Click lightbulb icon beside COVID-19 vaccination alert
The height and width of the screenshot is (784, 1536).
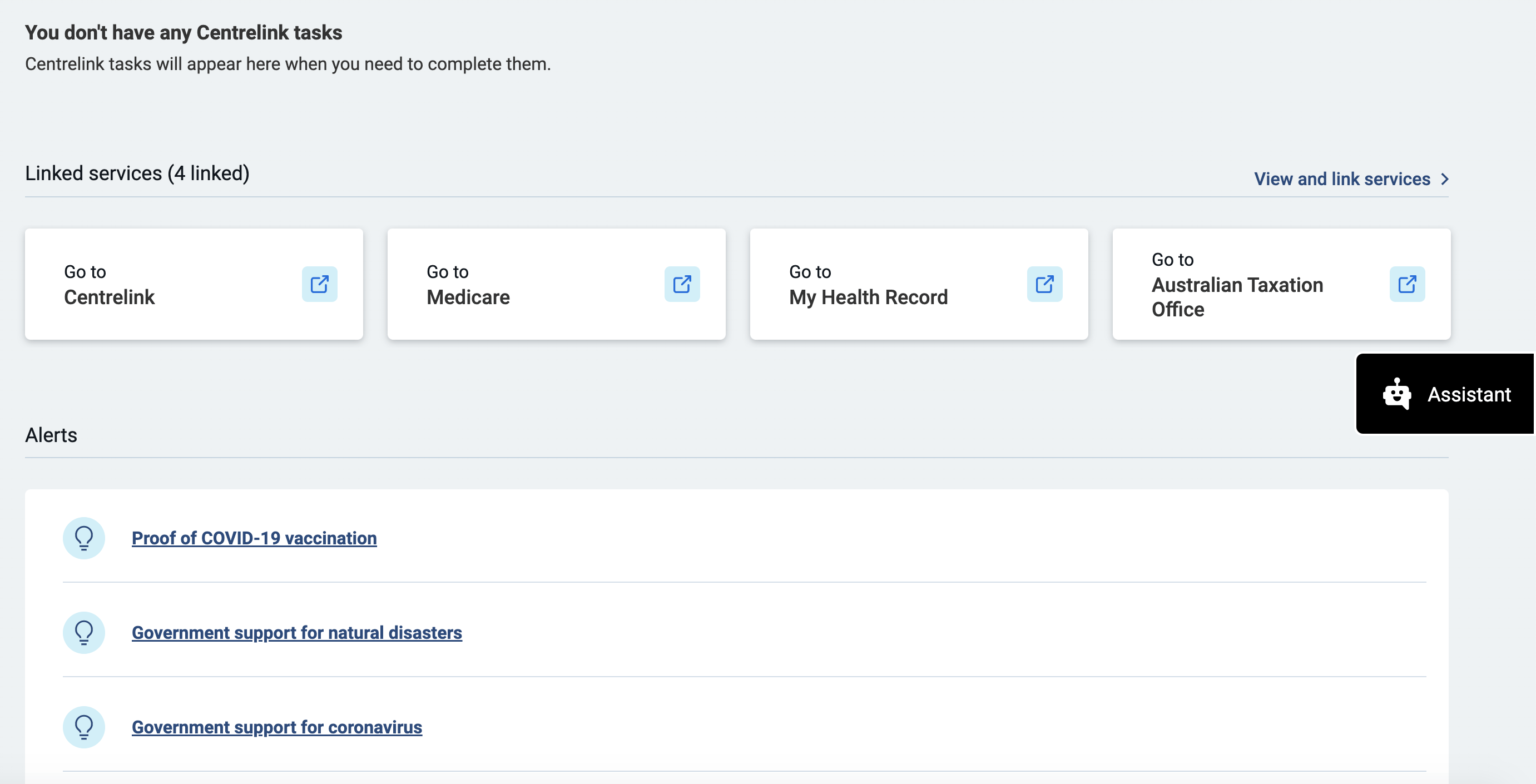(84, 538)
